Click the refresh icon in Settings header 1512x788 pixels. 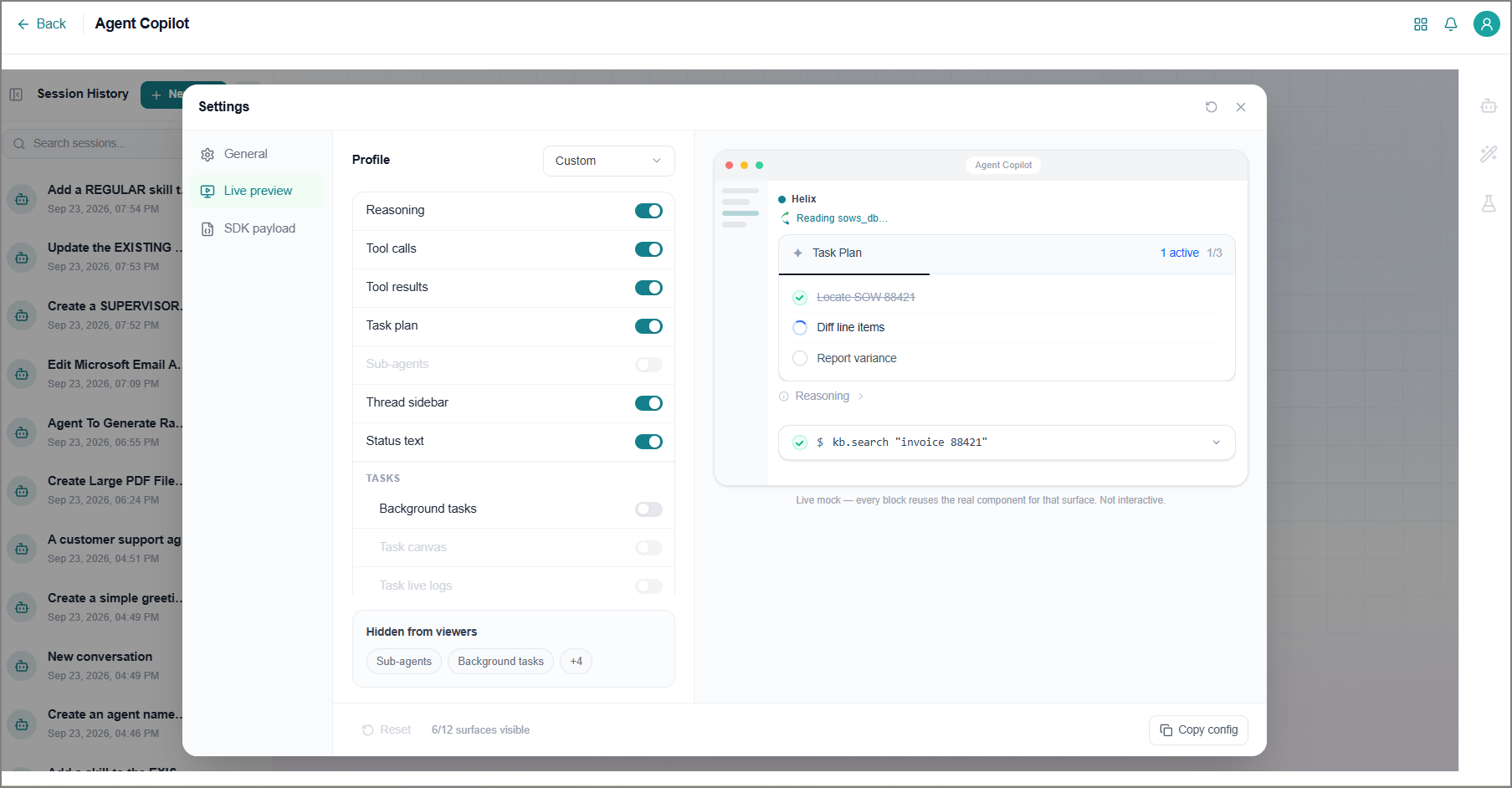(x=1211, y=107)
